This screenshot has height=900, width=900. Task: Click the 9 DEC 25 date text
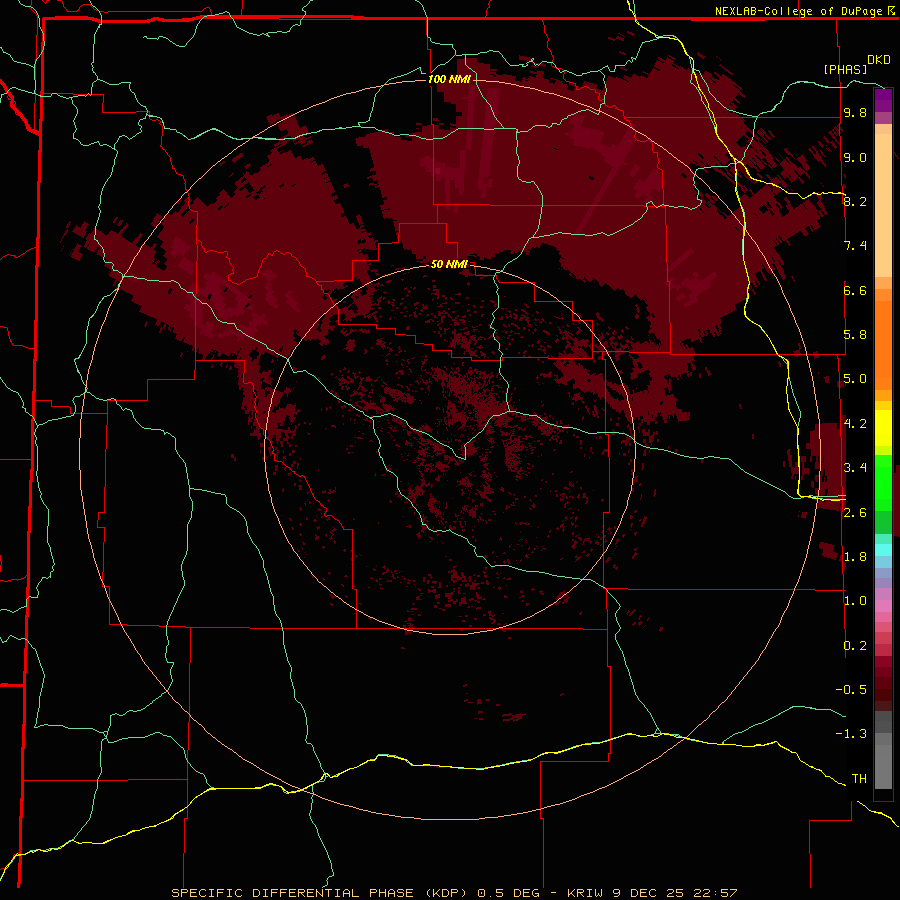(648, 893)
